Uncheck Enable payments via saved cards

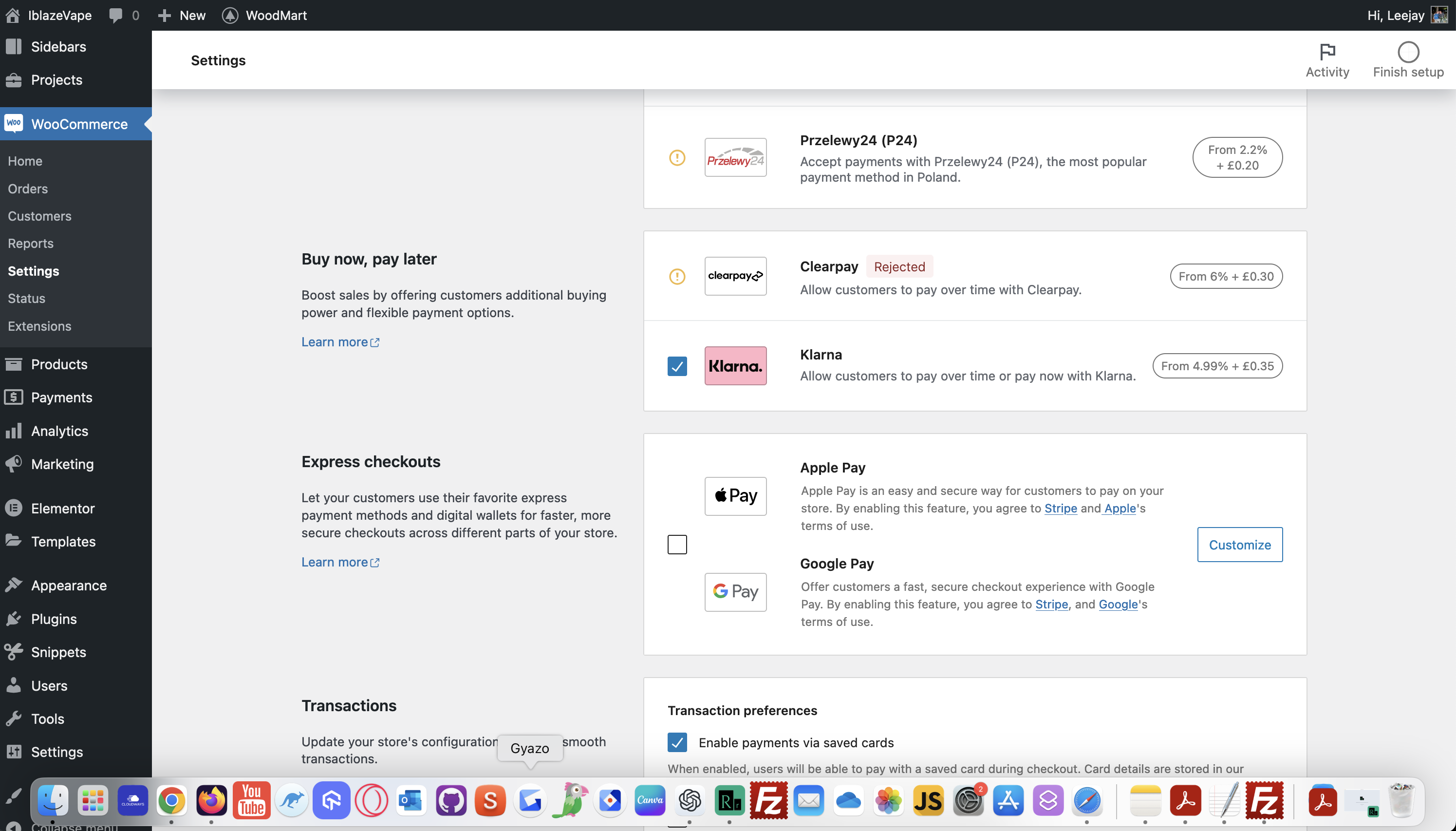coord(677,742)
